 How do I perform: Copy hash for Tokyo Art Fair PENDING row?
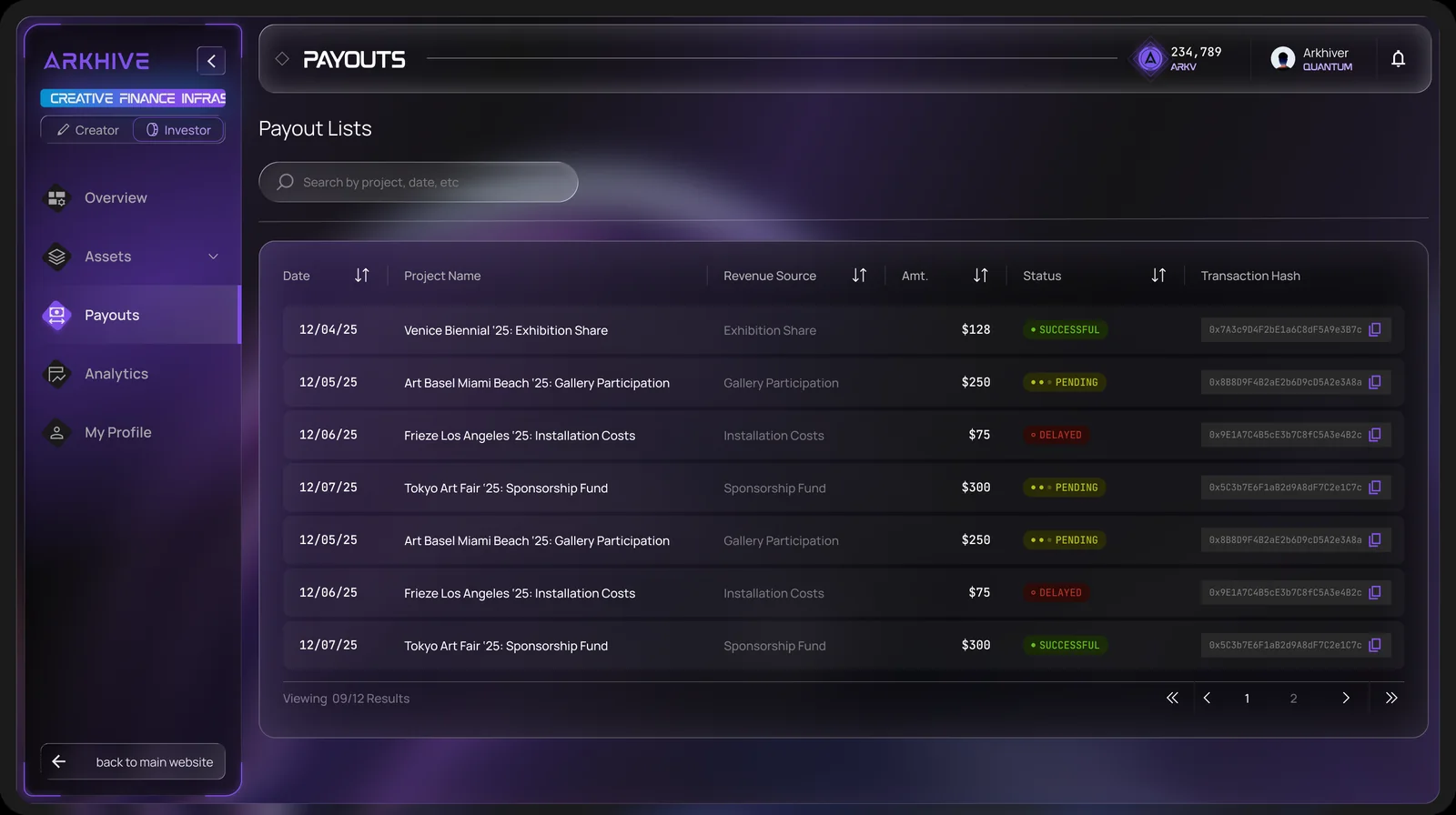1375,488
